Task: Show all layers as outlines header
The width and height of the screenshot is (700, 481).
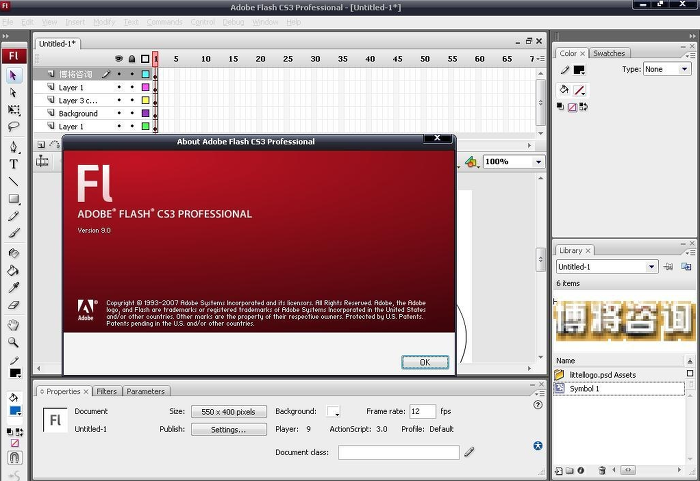Action: click(x=145, y=59)
